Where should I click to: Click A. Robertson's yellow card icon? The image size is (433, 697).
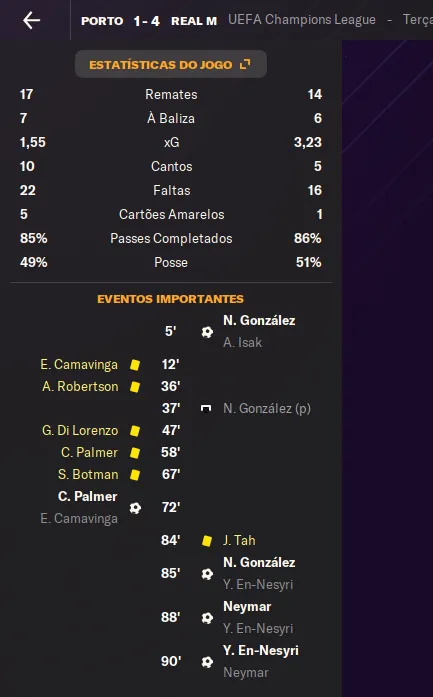[x=135, y=387]
